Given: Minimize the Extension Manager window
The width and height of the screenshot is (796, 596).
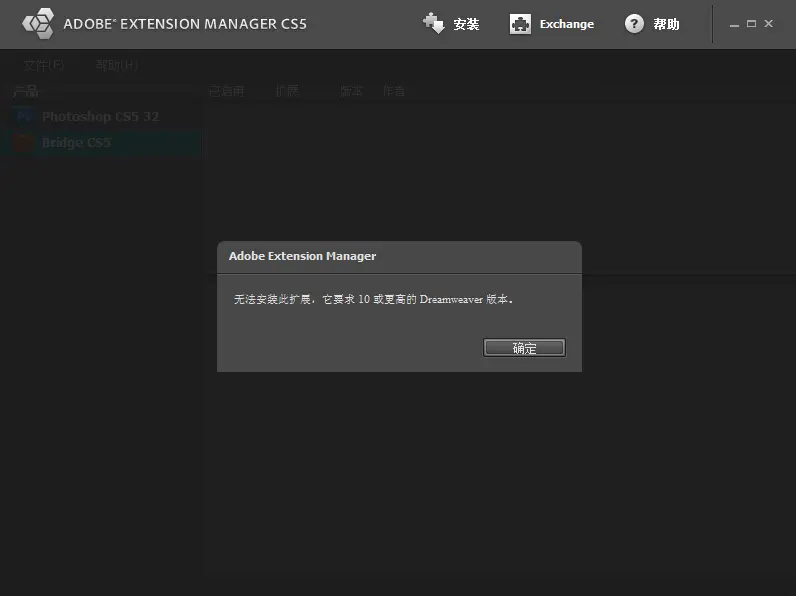Looking at the screenshot, I should click(734, 24).
